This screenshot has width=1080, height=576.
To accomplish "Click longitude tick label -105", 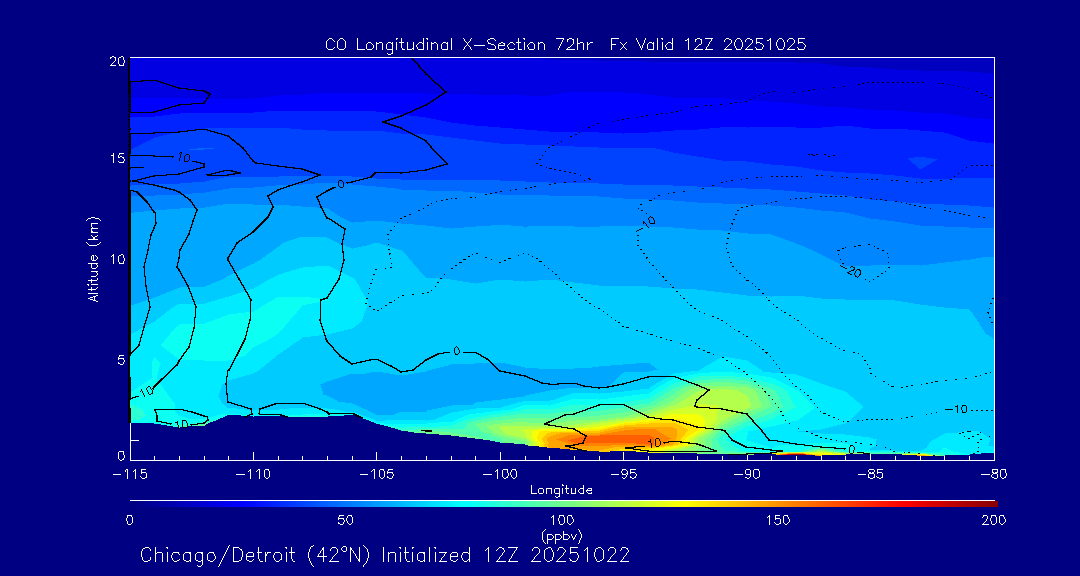I will (x=377, y=475).
